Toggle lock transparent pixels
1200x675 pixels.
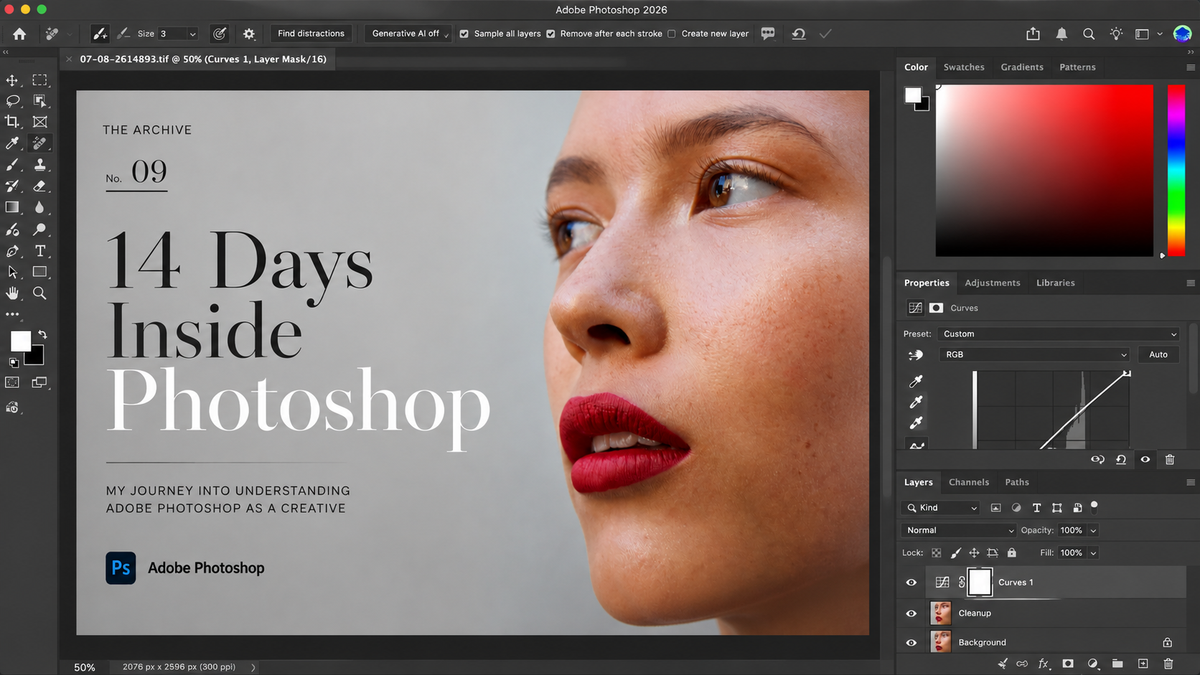[x=937, y=553]
